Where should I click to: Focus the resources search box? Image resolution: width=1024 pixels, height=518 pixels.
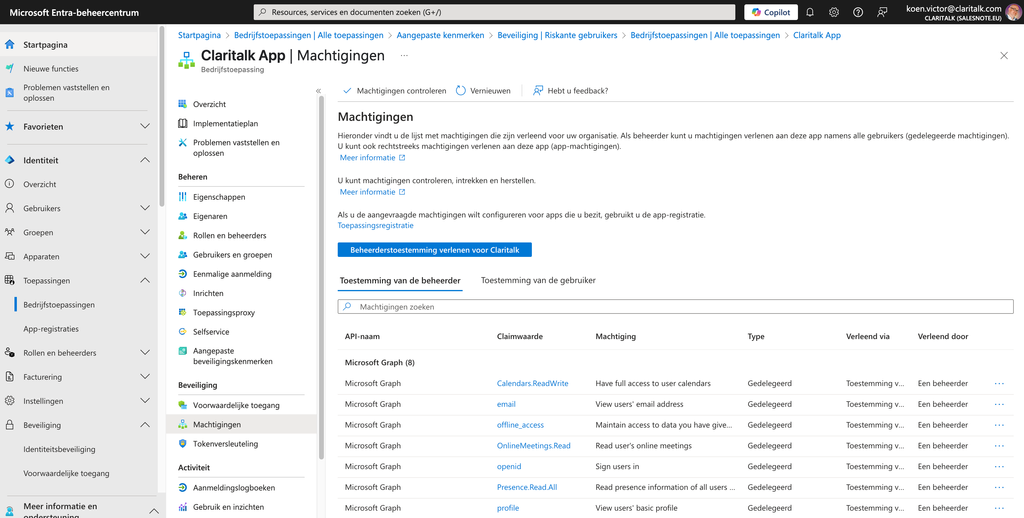pos(494,12)
